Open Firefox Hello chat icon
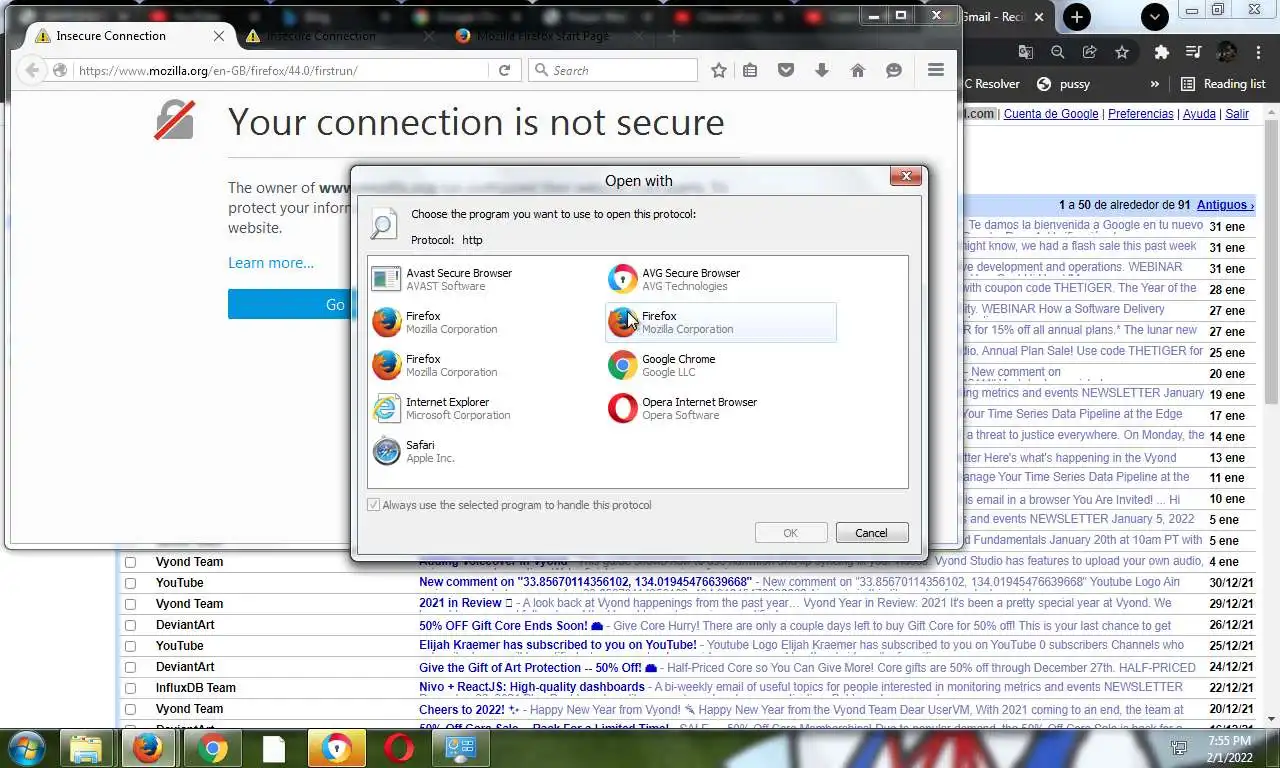The width and height of the screenshot is (1280, 768). (x=894, y=70)
